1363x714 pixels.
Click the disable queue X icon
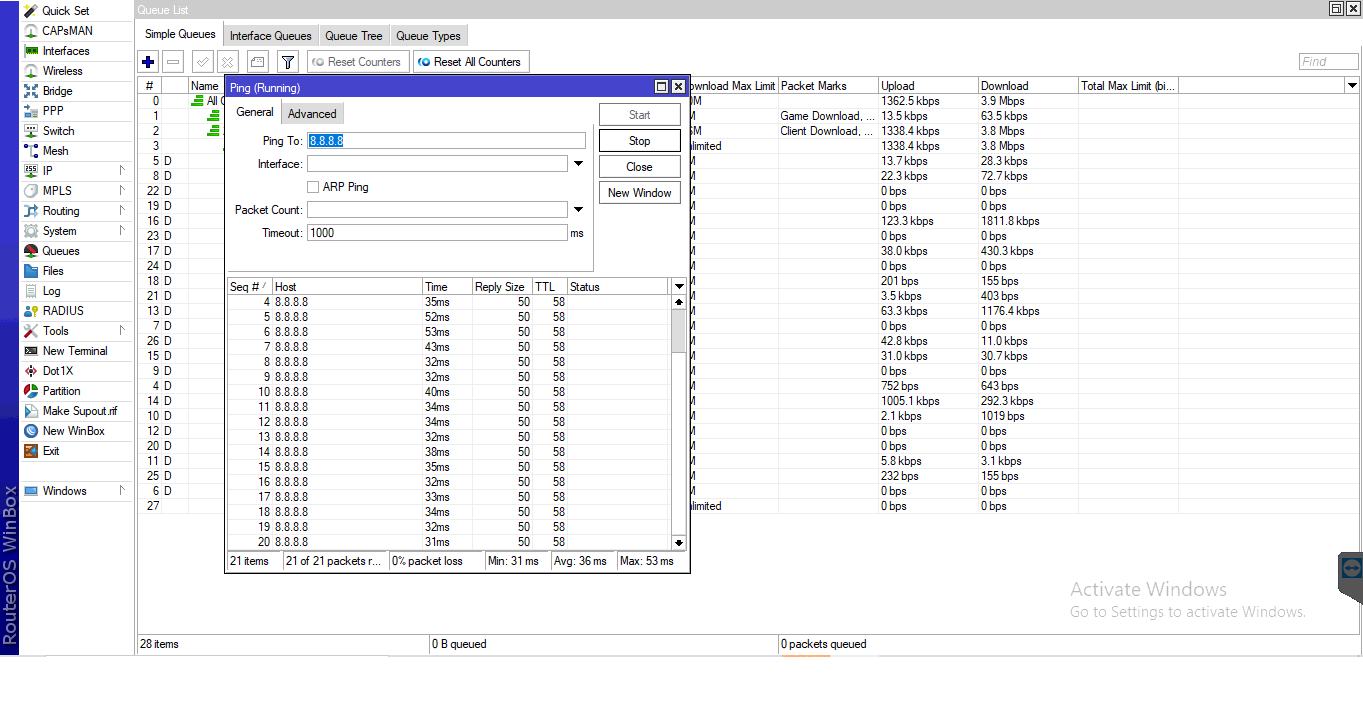227,62
